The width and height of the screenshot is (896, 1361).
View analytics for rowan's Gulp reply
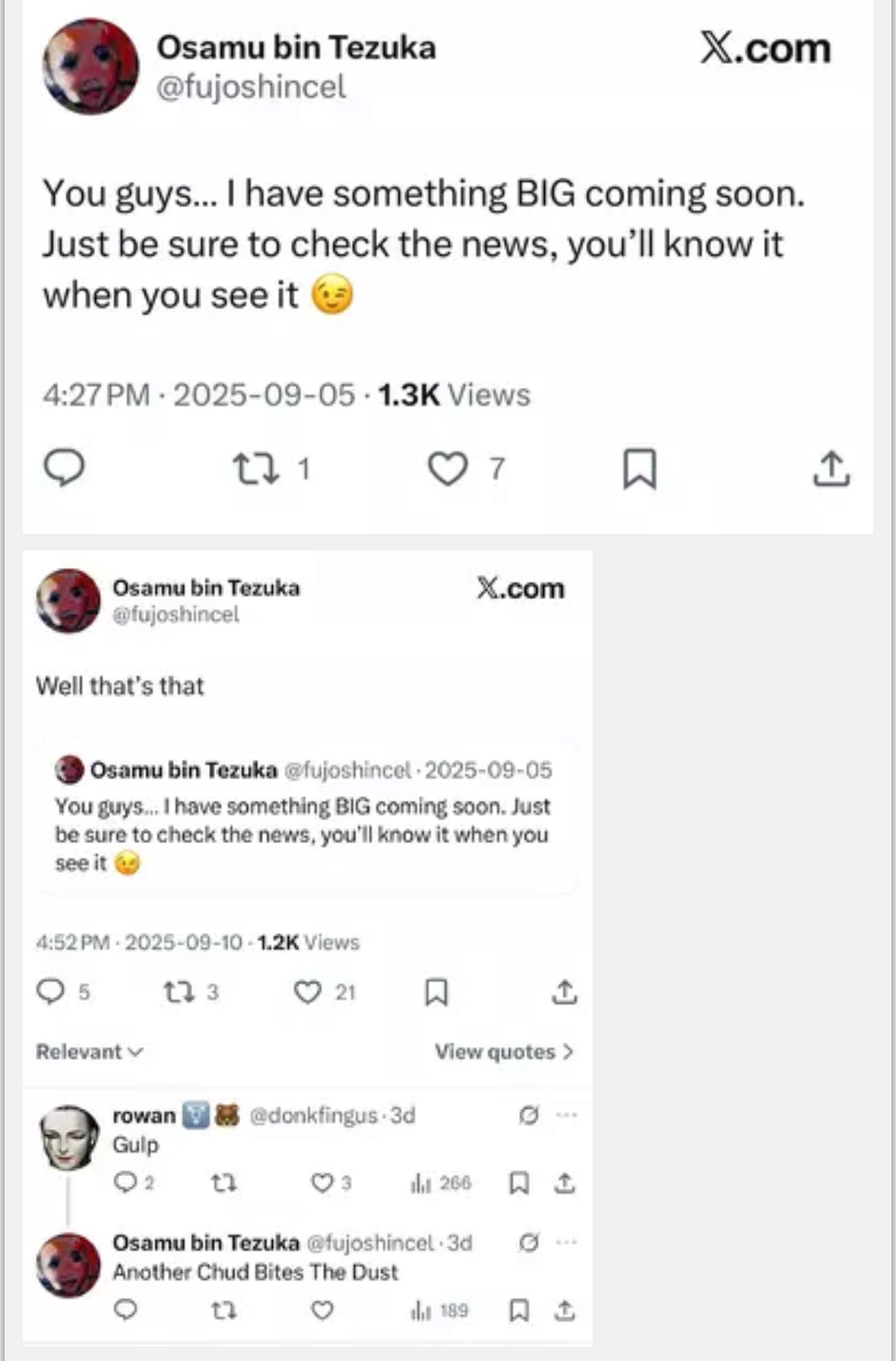point(441,1183)
